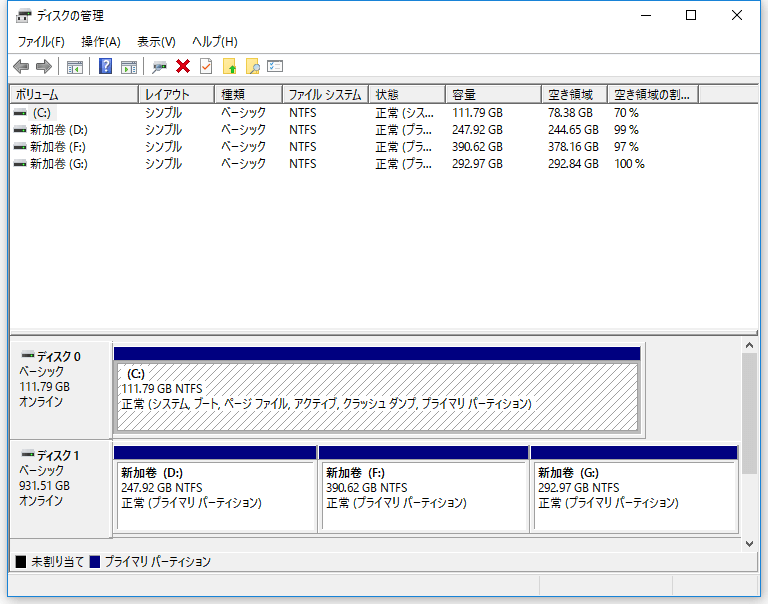Click 931.51 GB text under ディスク 1

45,485
